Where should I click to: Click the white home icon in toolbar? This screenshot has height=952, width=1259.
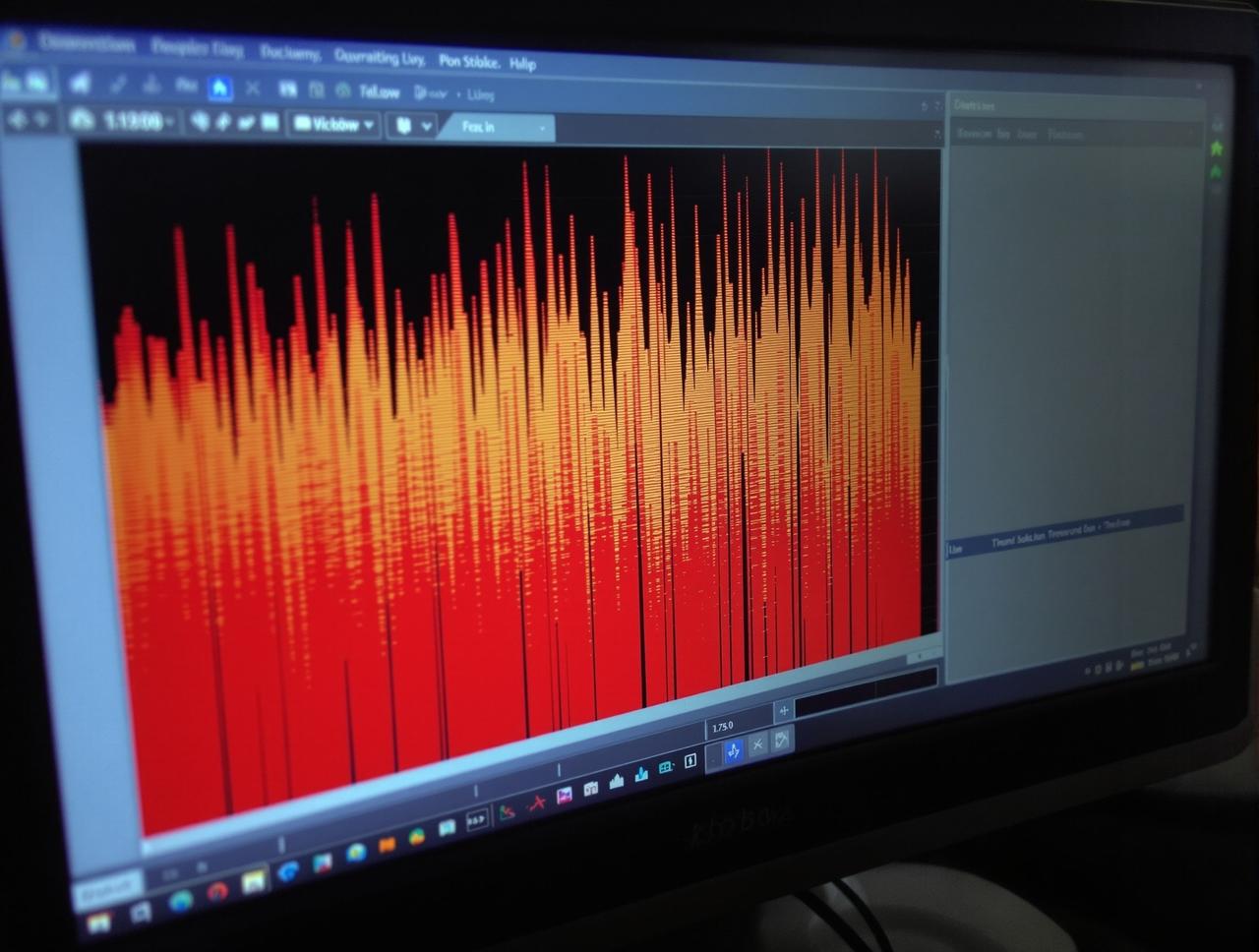click(80, 85)
